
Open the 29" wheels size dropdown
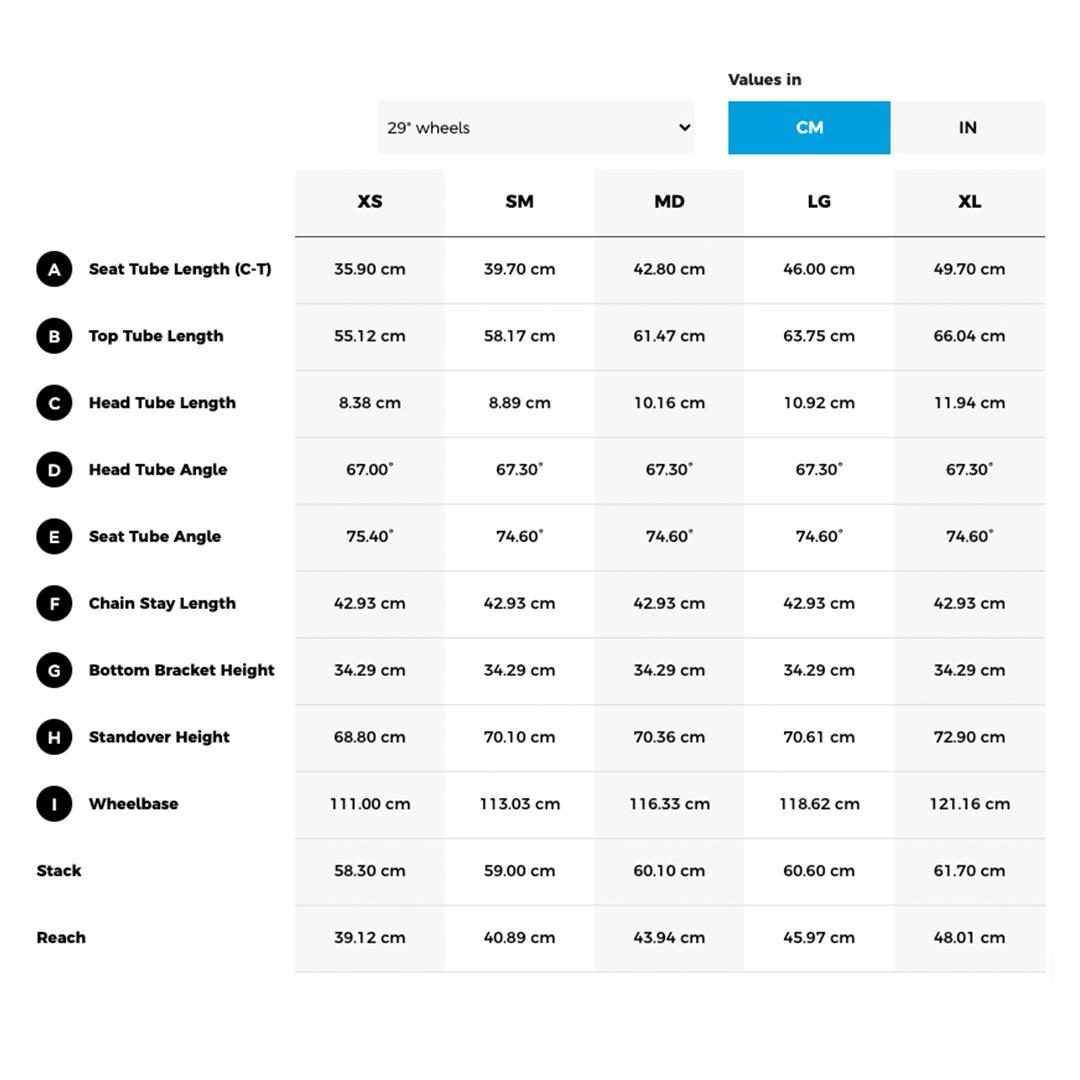pos(535,128)
